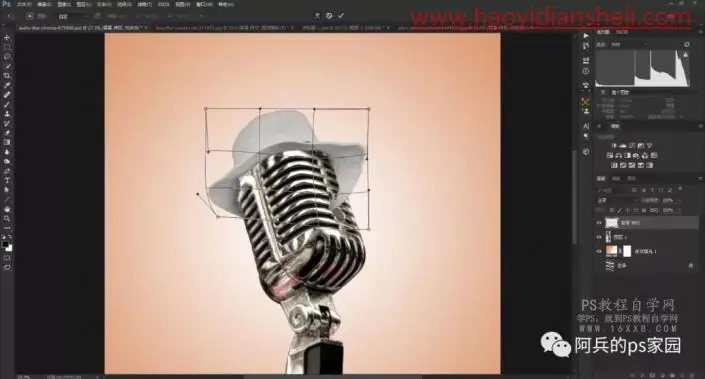Open the 文件 (File) menu
The width and height of the screenshot is (705, 379).
click(24, 4)
